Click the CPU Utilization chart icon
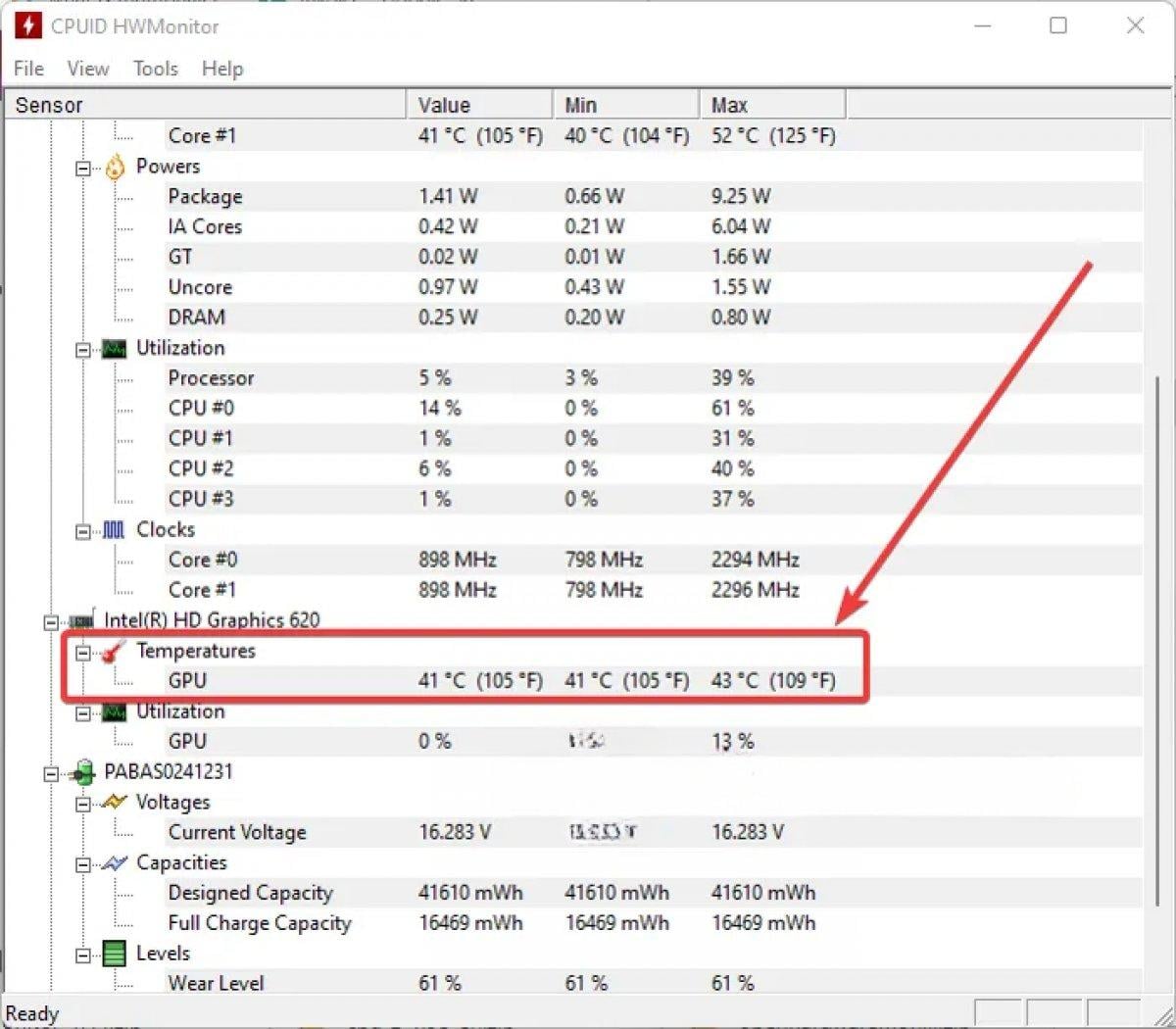 [x=115, y=349]
